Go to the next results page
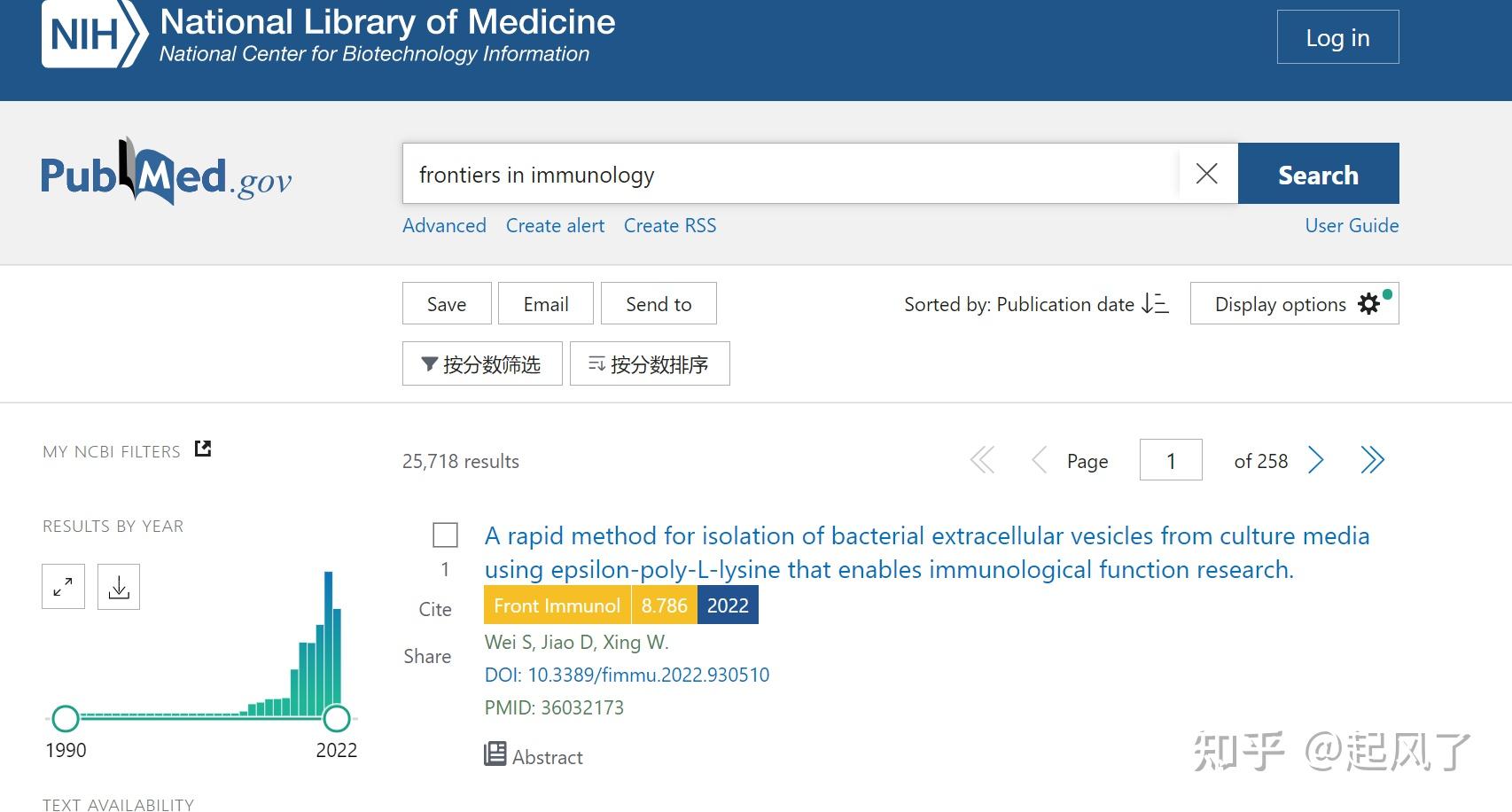This screenshot has width=1512, height=812. coord(1317,460)
